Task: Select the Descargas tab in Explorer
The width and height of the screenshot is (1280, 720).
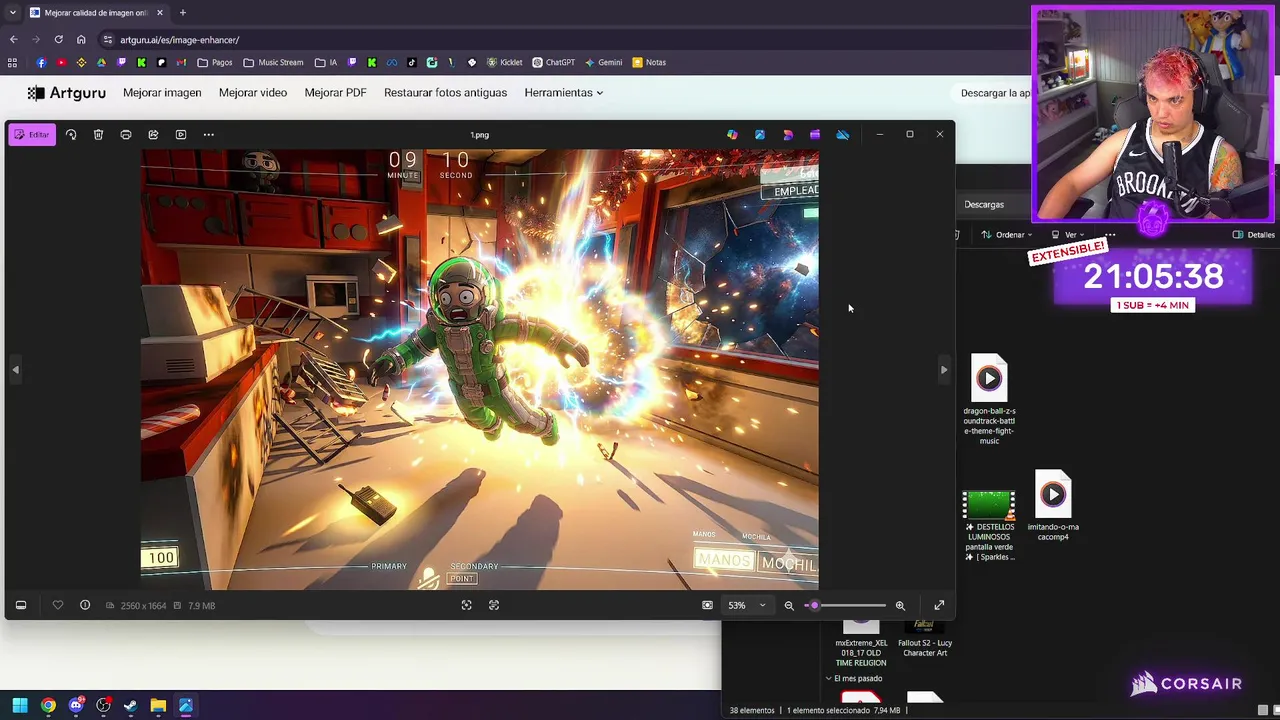Action: pyautogui.click(x=984, y=204)
